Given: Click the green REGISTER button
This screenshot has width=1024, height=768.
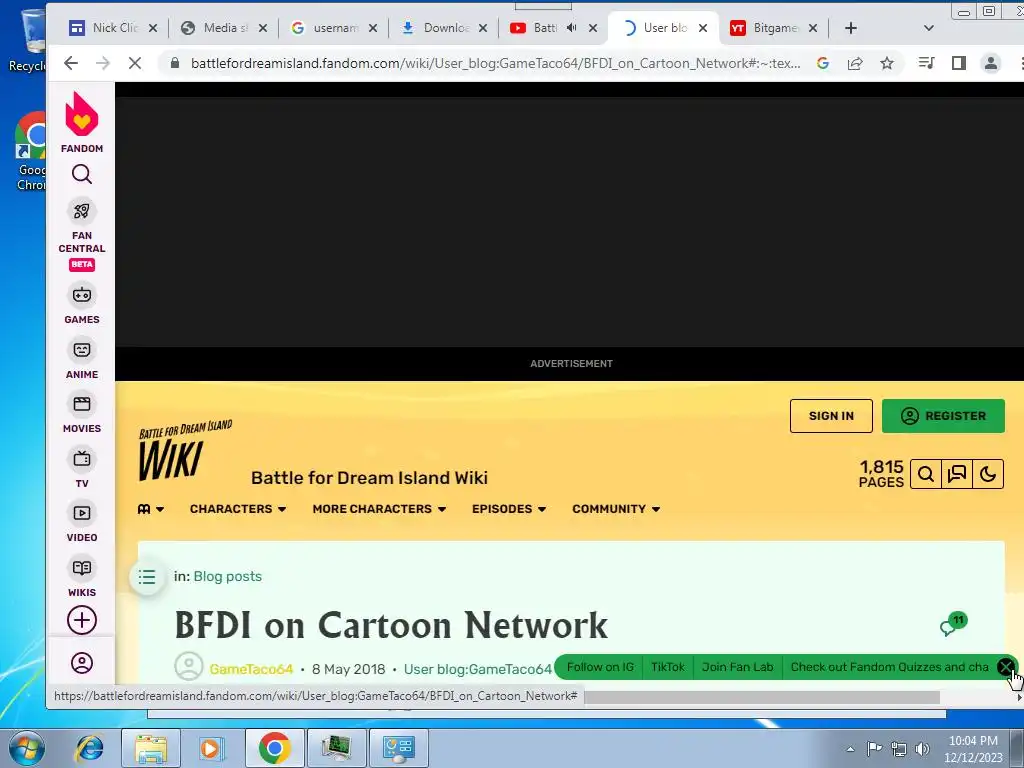Looking at the screenshot, I should click(943, 416).
